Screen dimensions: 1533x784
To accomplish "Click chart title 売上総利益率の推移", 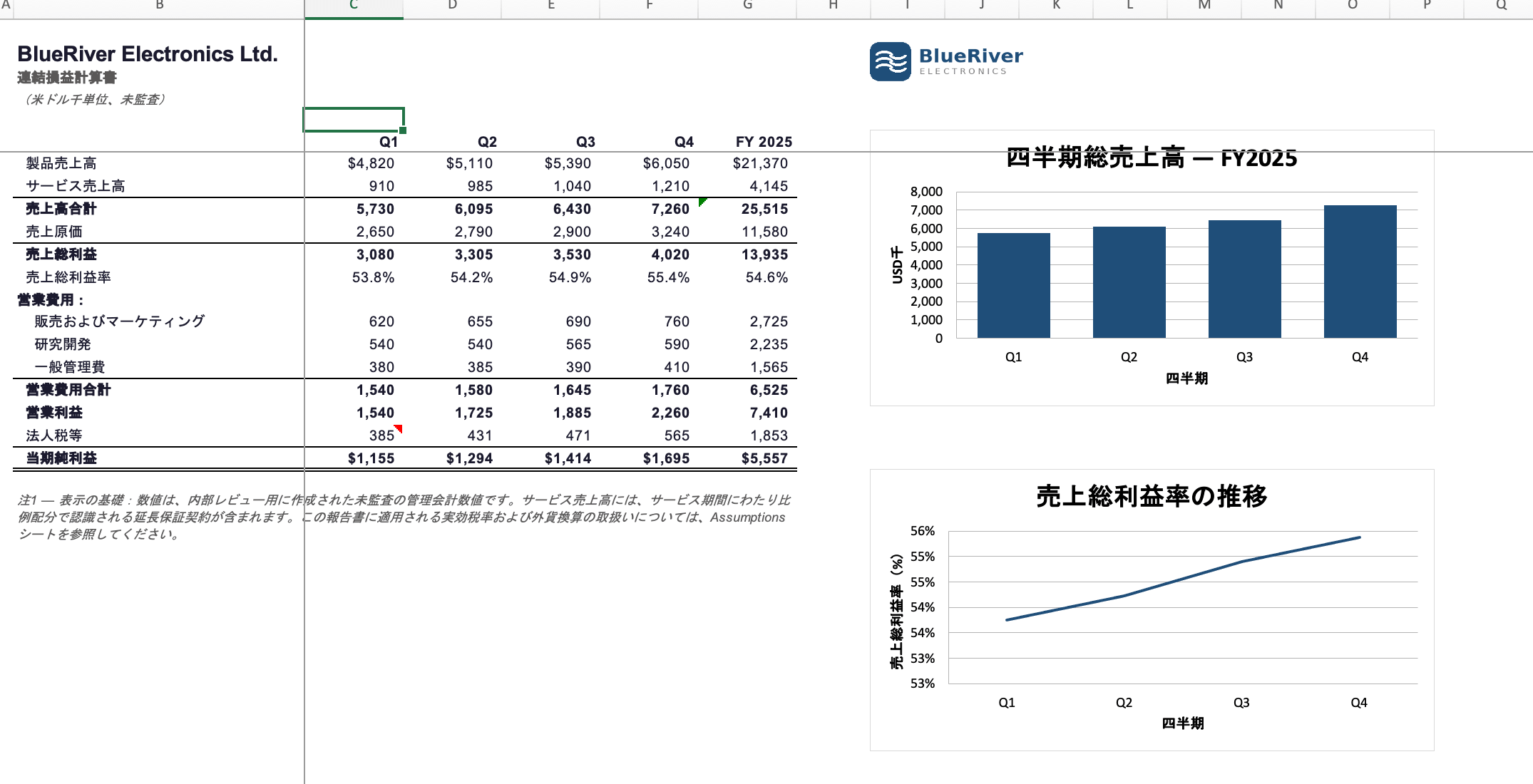I will coord(1152,495).
